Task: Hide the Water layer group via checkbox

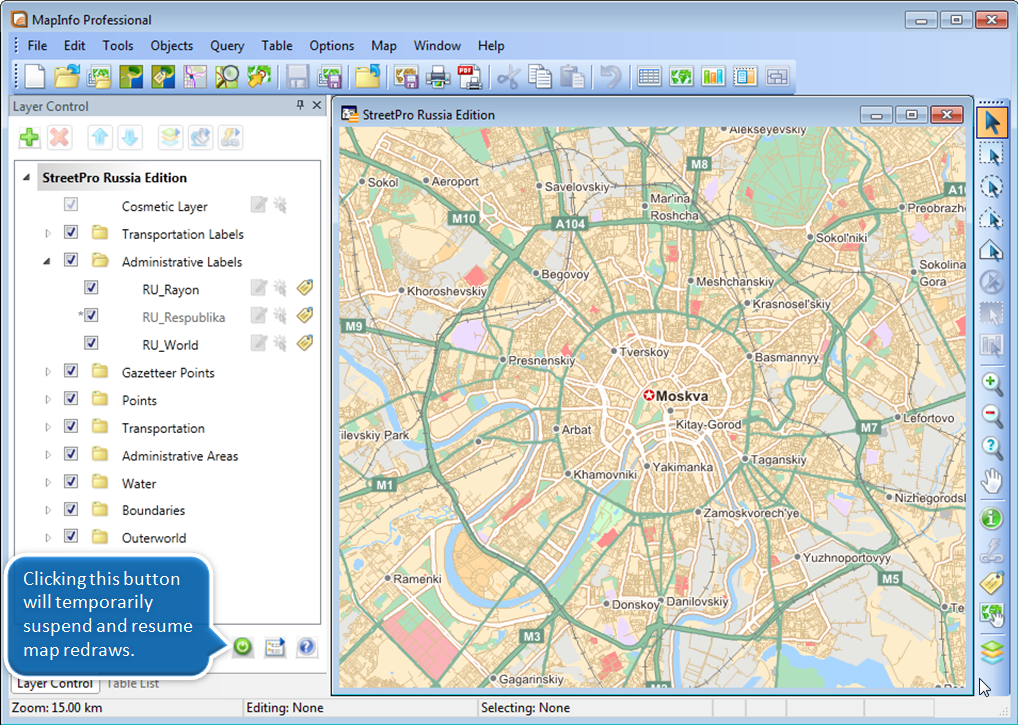Action: point(71,482)
